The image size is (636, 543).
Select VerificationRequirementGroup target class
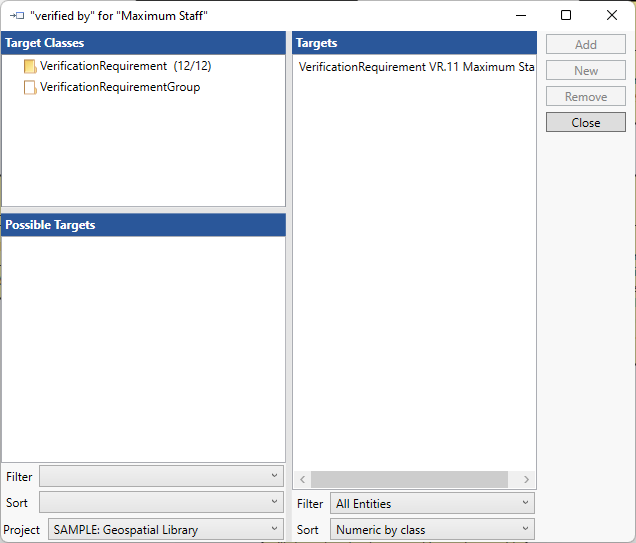coord(120,87)
